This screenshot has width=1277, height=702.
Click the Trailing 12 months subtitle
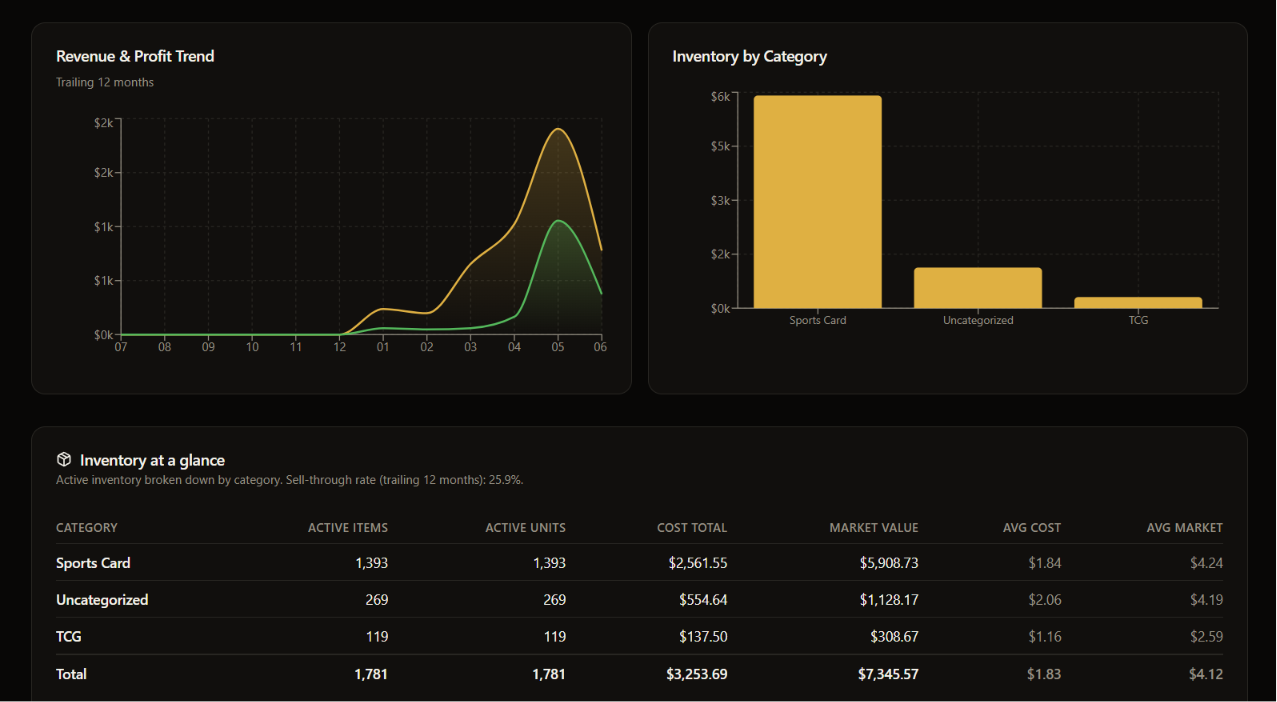[105, 82]
